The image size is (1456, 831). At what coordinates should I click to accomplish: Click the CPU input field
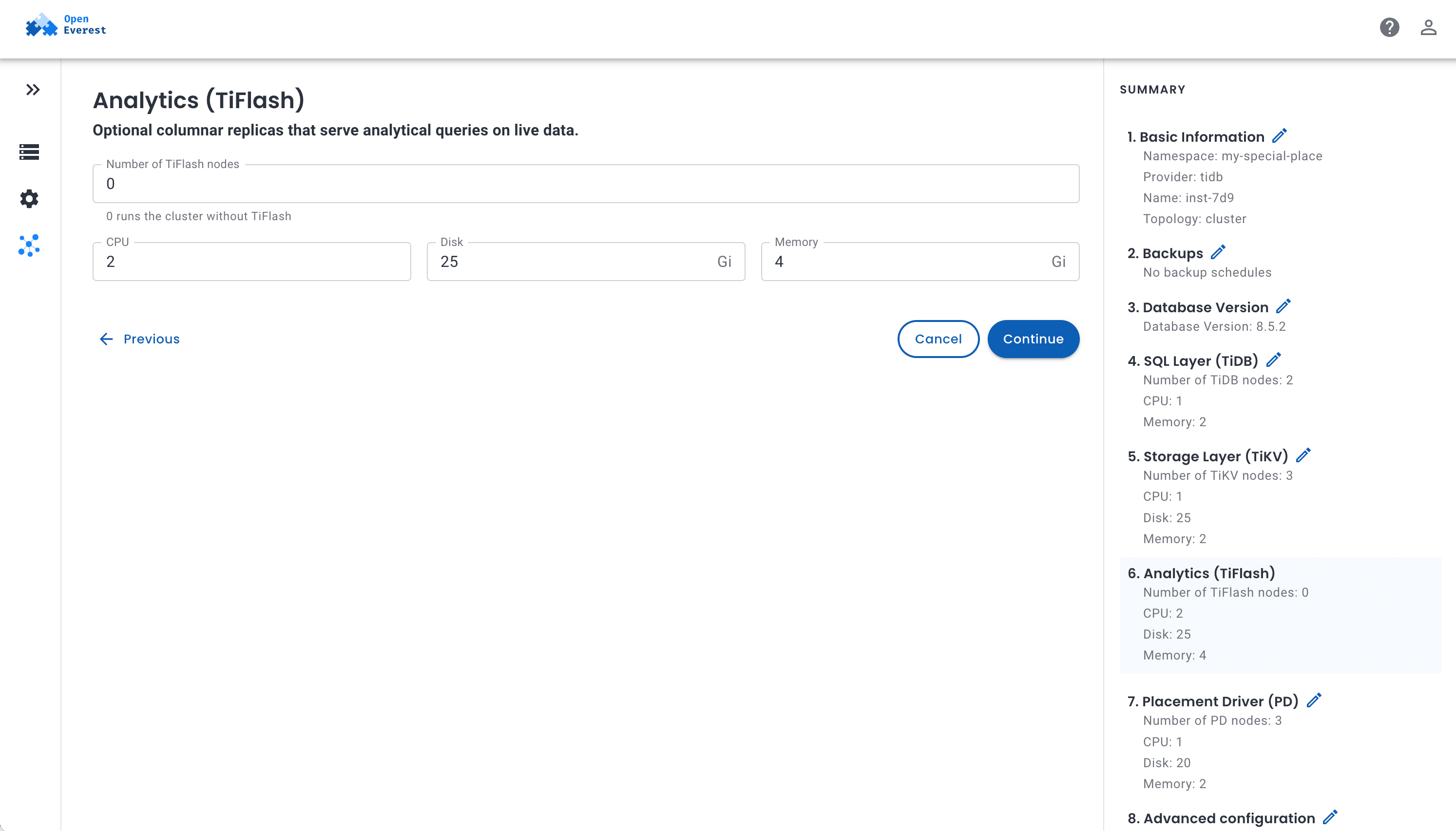252,262
